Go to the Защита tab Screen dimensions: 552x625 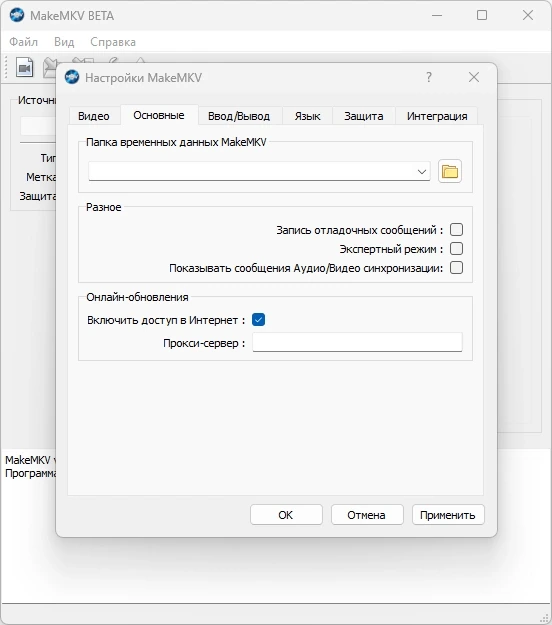363,116
